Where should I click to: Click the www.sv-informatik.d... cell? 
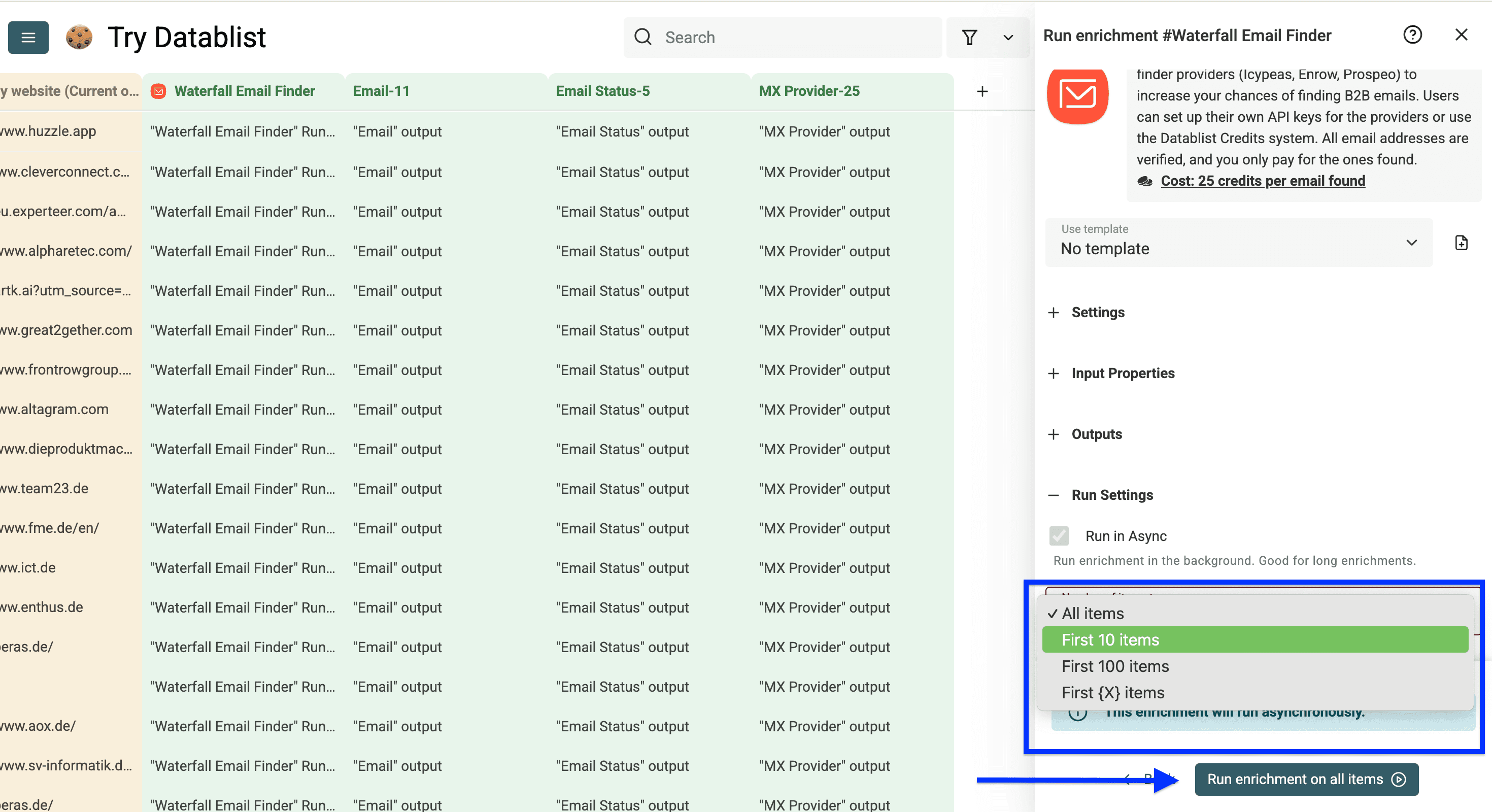click(71, 766)
